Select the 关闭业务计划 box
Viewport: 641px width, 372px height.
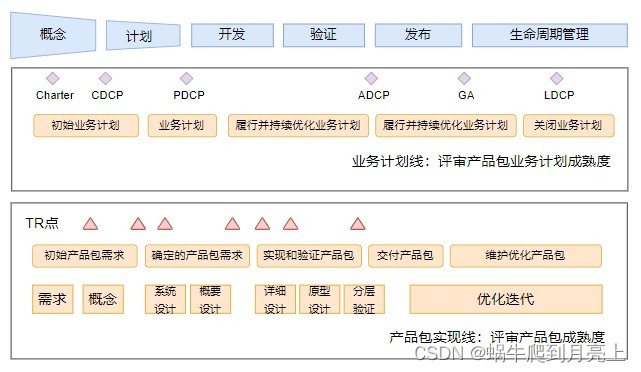pyautogui.click(x=569, y=125)
